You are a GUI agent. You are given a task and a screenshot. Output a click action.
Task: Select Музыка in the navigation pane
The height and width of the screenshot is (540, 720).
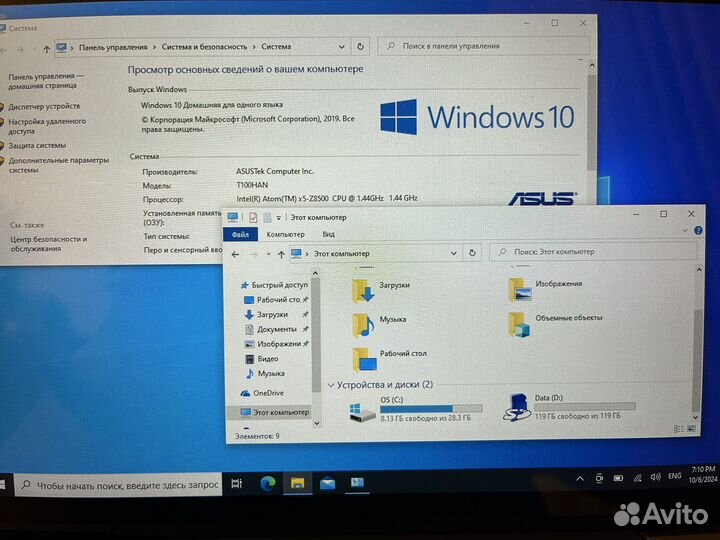[265, 373]
